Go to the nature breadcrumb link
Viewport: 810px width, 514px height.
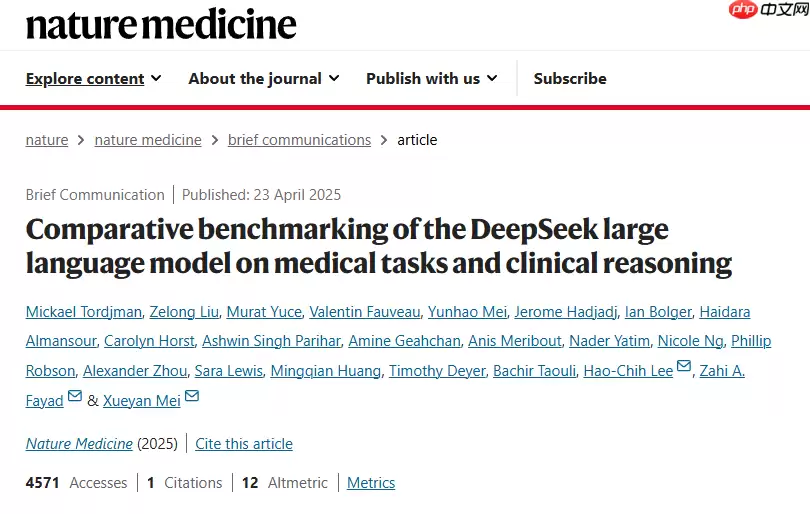pos(47,140)
